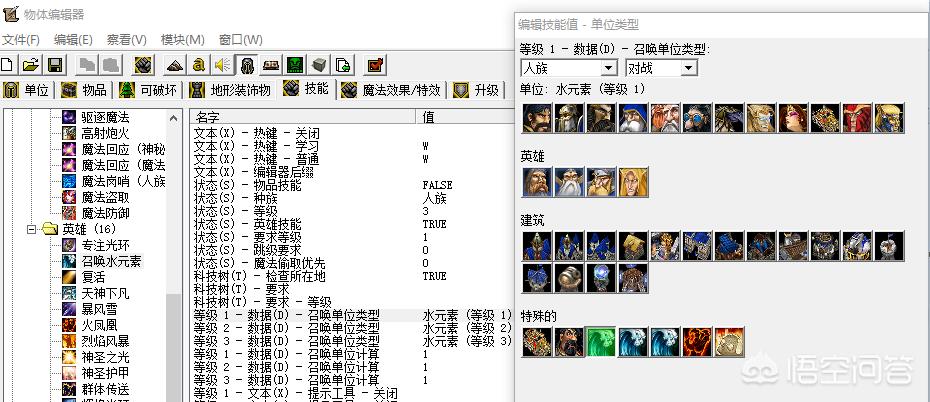
Task: Open the 文件(F) menu
Action: 20,40
